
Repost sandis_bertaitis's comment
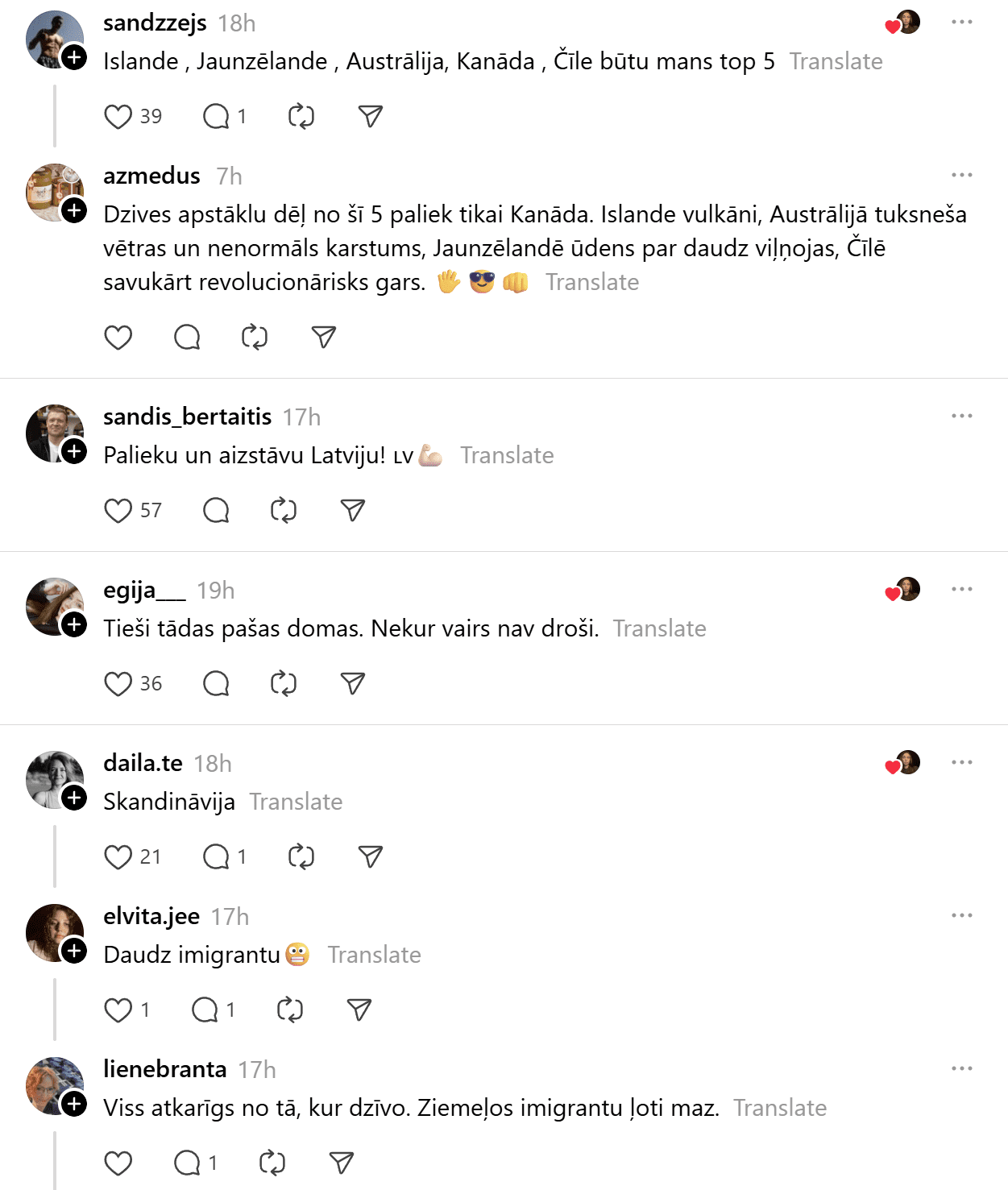pos(284,511)
